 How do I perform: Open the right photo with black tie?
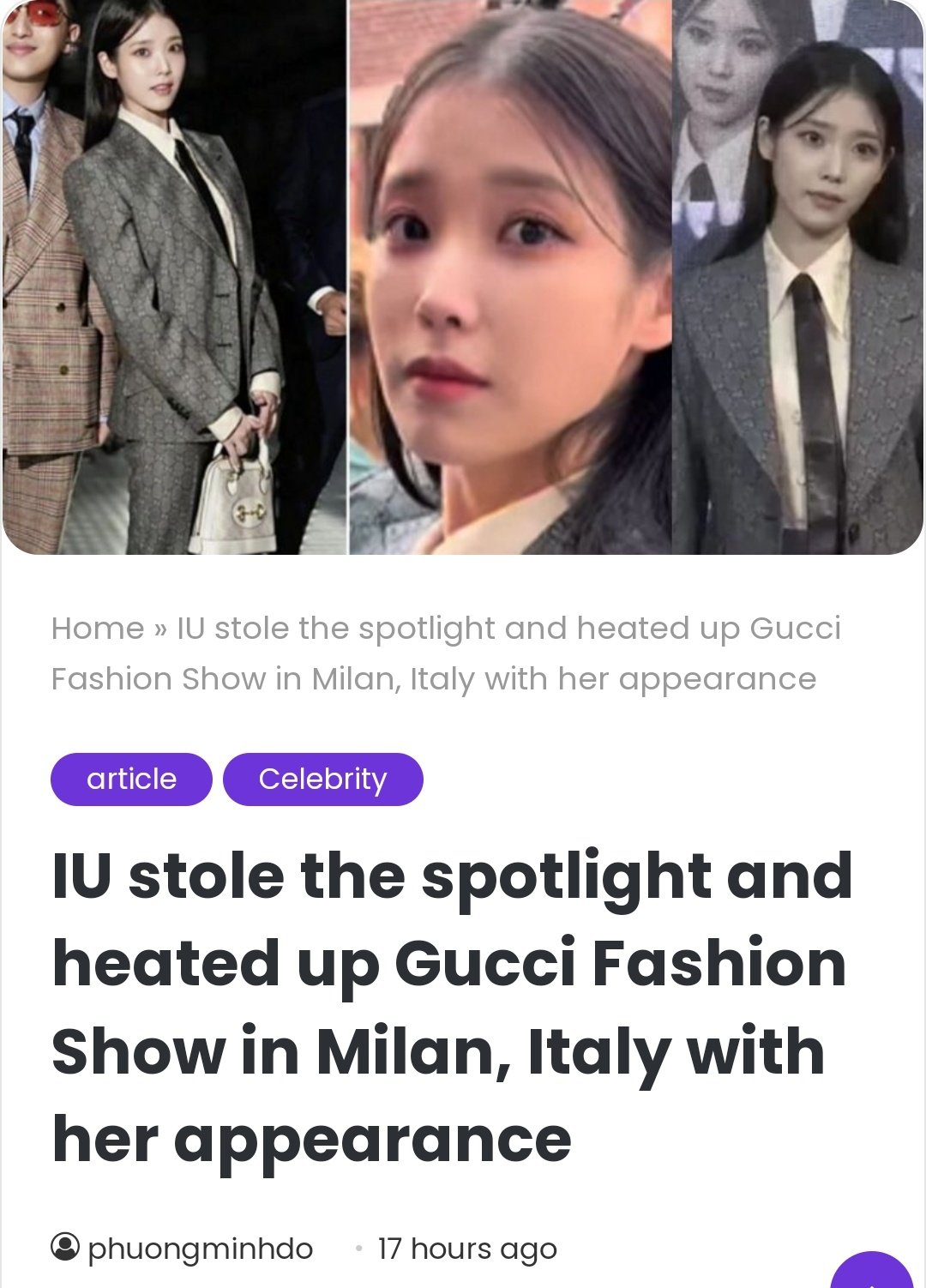[797, 277]
